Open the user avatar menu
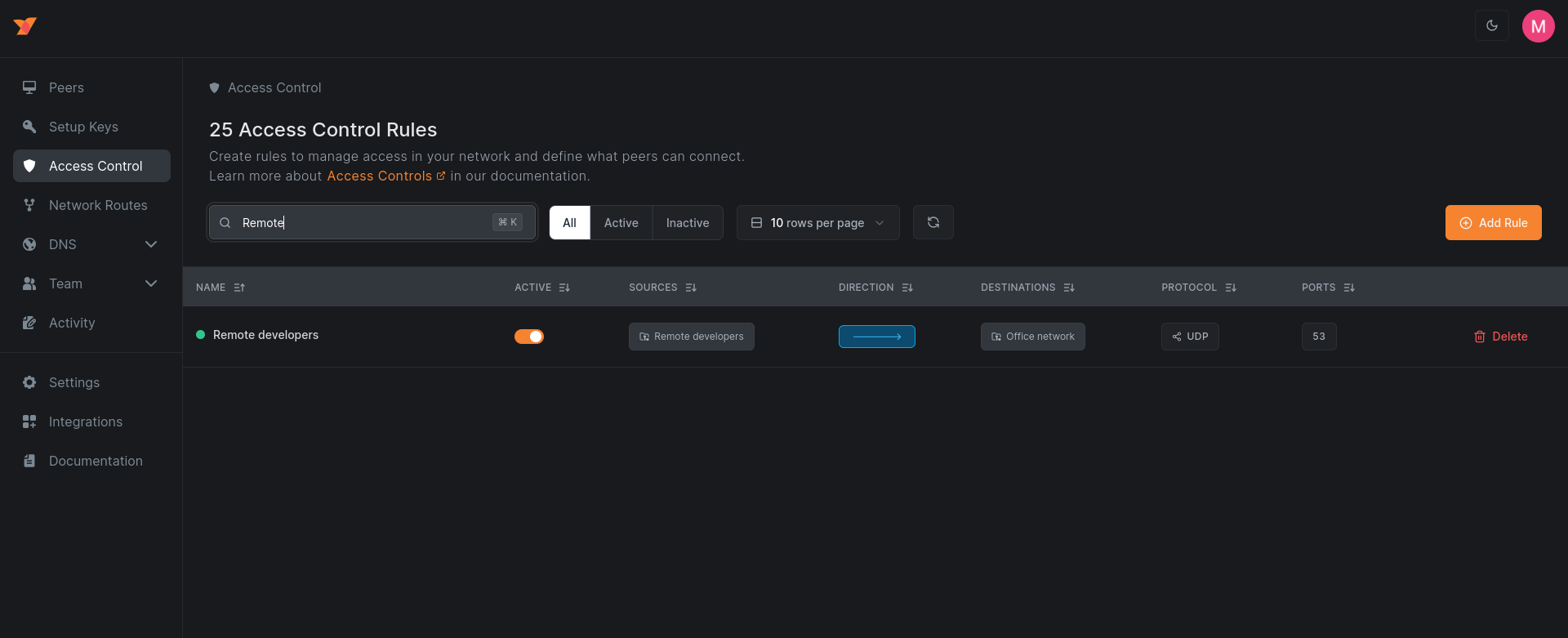This screenshot has width=1568, height=638. (1538, 26)
